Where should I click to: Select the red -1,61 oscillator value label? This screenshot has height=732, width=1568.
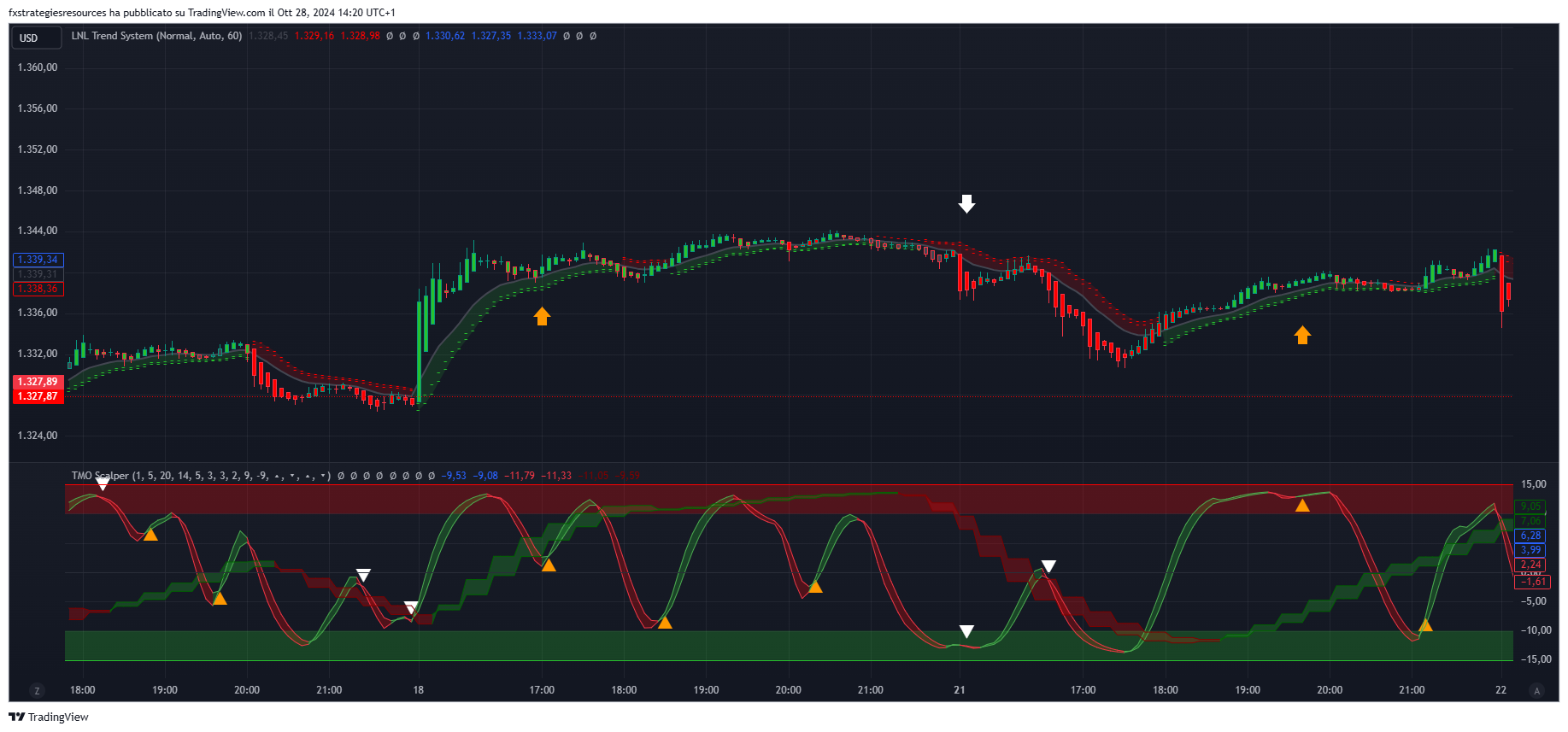(1531, 582)
